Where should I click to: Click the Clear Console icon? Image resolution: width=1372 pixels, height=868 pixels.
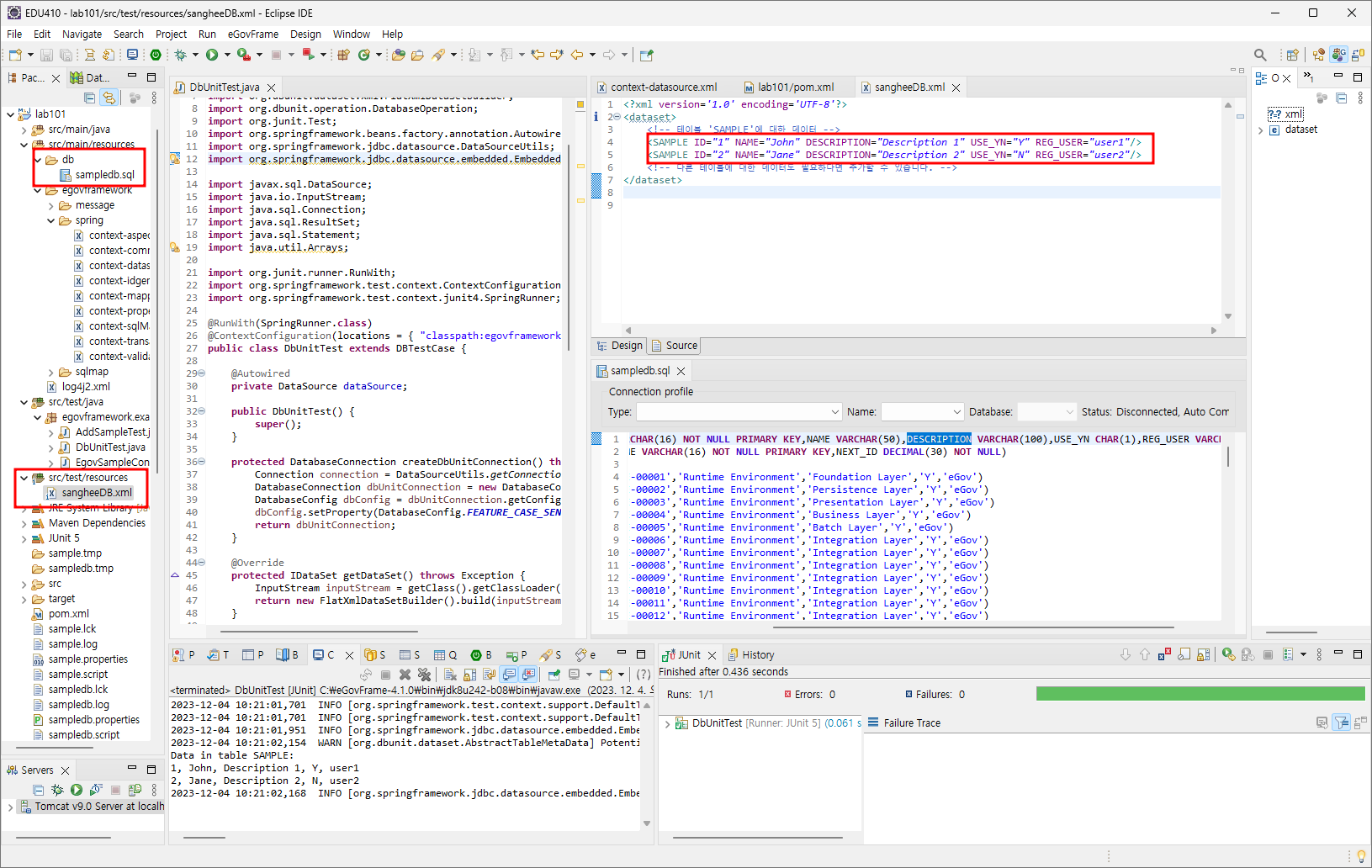450,675
